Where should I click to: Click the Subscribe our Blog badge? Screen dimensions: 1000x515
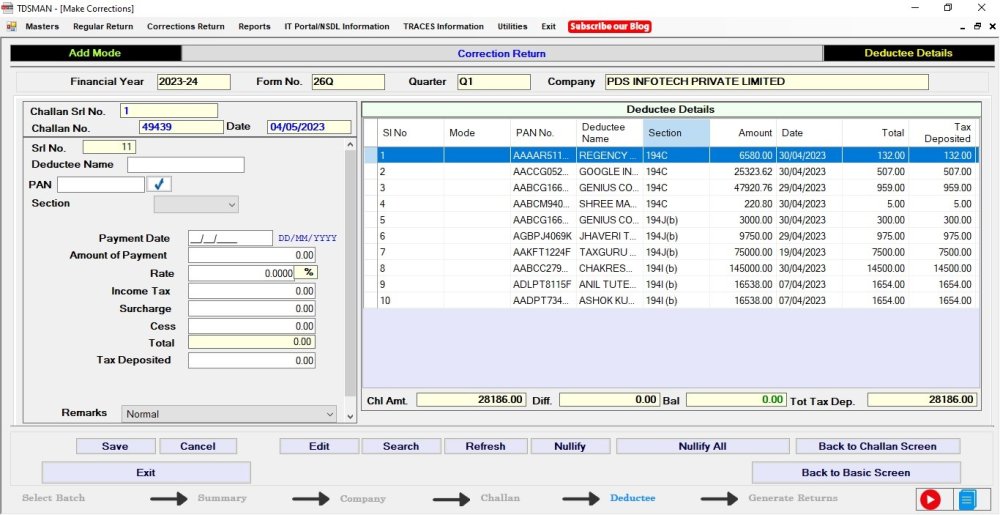click(x=610, y=27)
